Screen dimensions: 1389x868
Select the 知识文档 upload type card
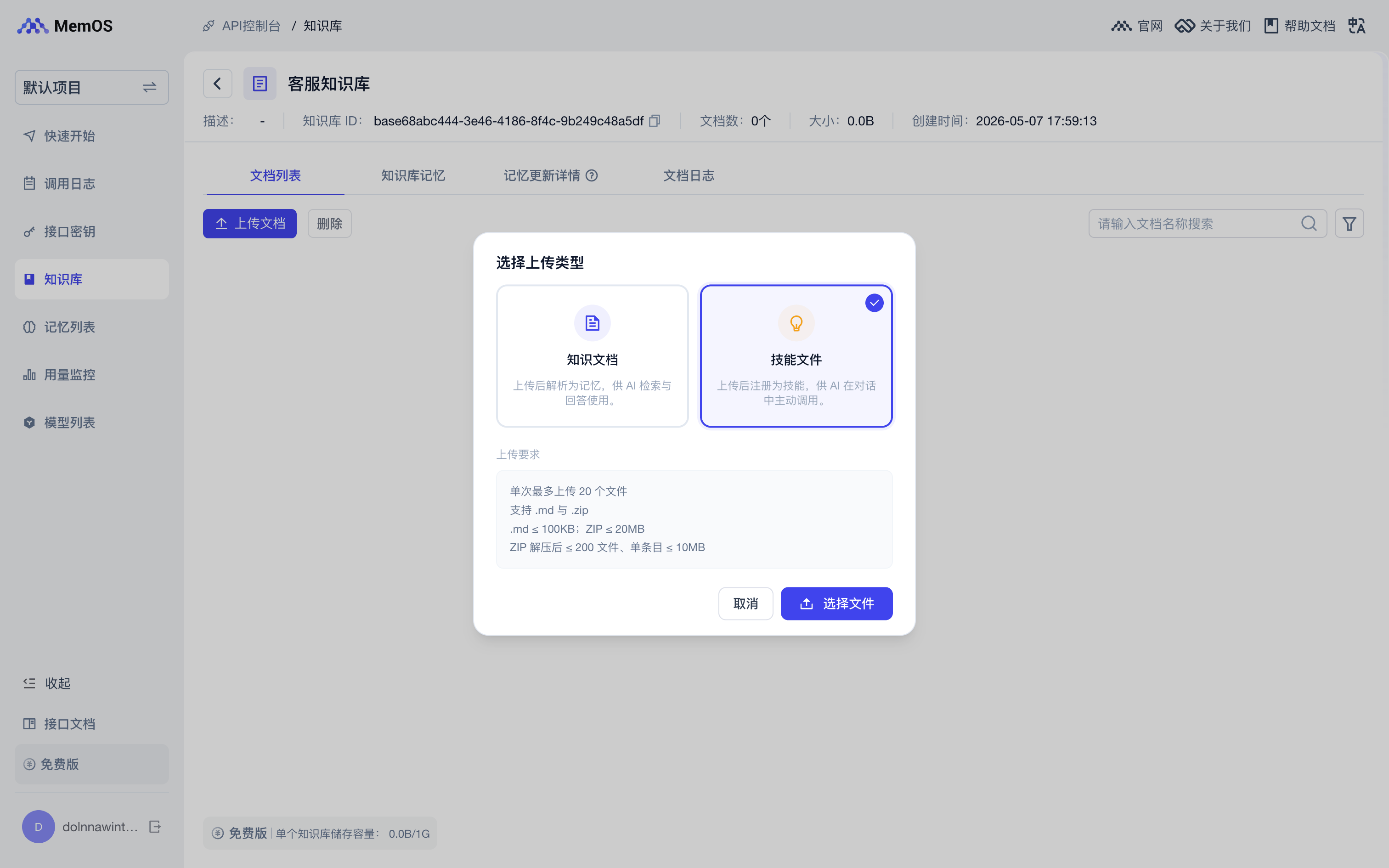(x=593, y=356)
